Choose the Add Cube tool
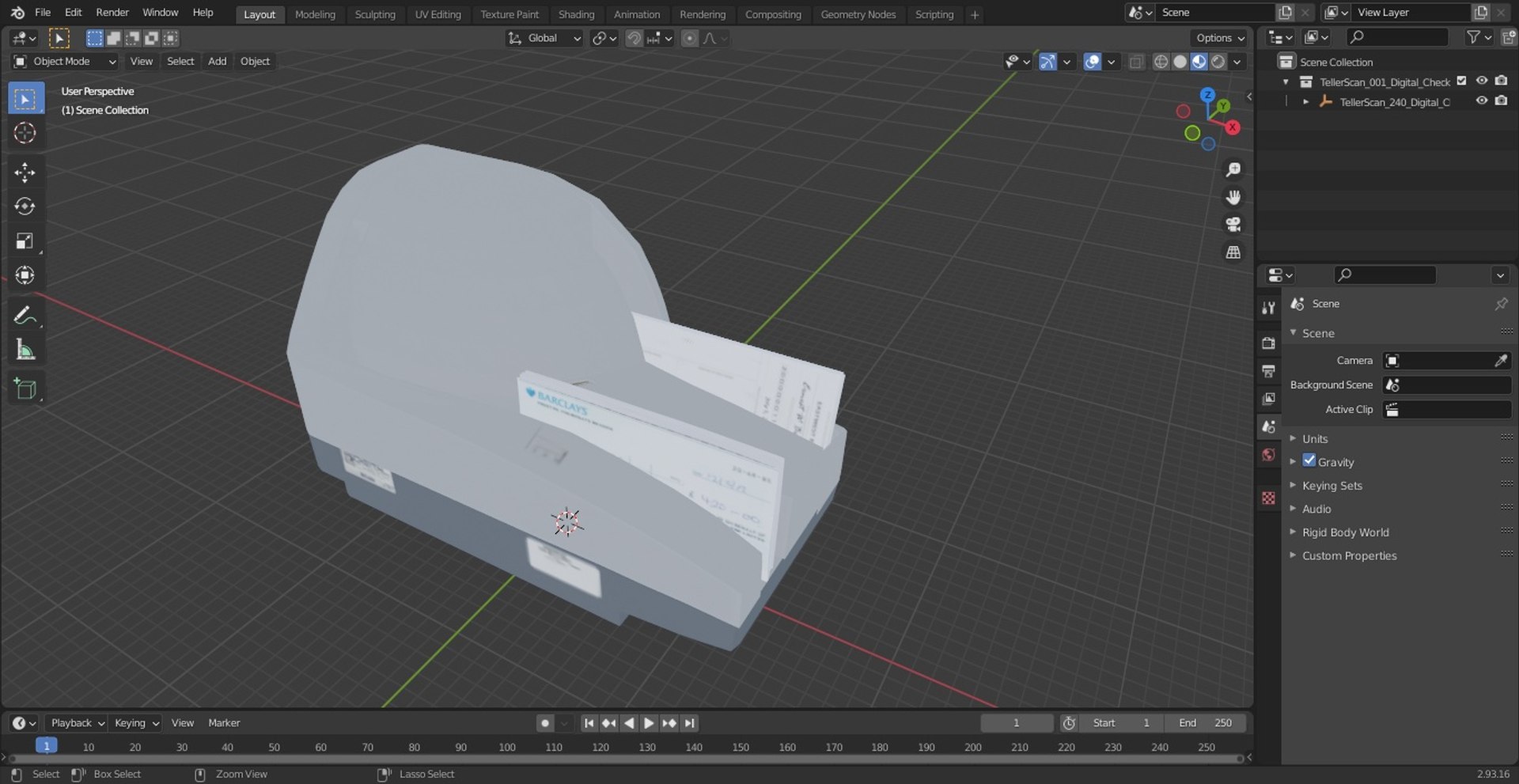Image resolution: width=1519 pixels, height=784 pixels. click(x=25, y=388)
